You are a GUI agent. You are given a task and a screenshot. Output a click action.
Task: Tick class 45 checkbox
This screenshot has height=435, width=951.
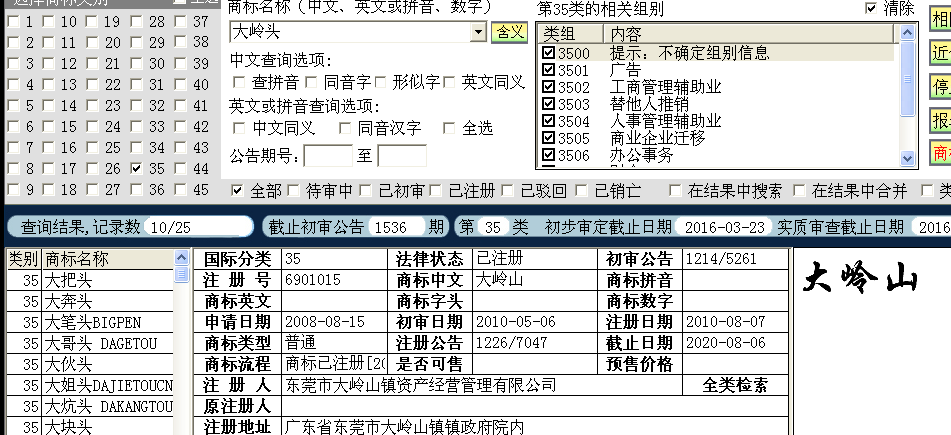tap(181, 190)
